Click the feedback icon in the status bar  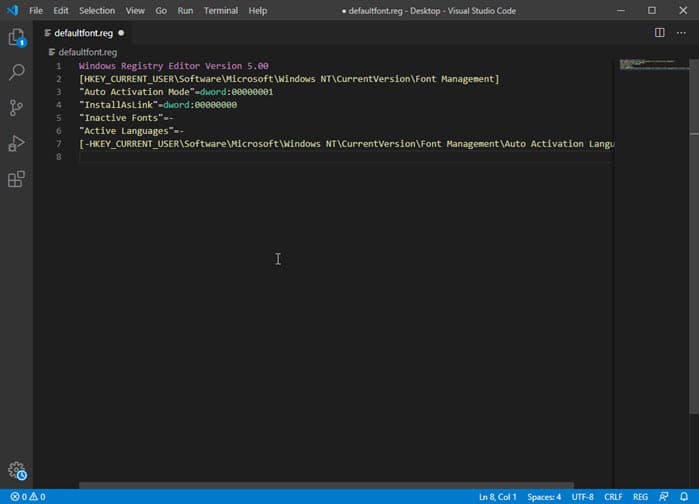(x=664, y=496)
